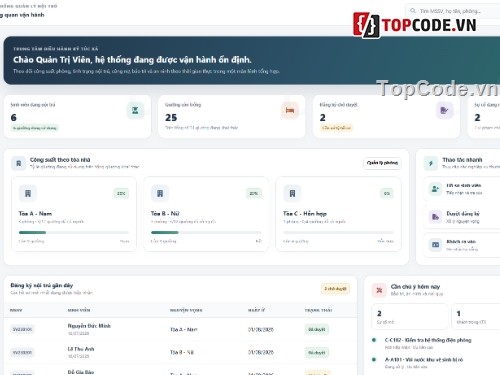Viewport: 500px width, 375px height.
Task: Click the bed icon on the empty beds card
Action: tap(290, 110)
